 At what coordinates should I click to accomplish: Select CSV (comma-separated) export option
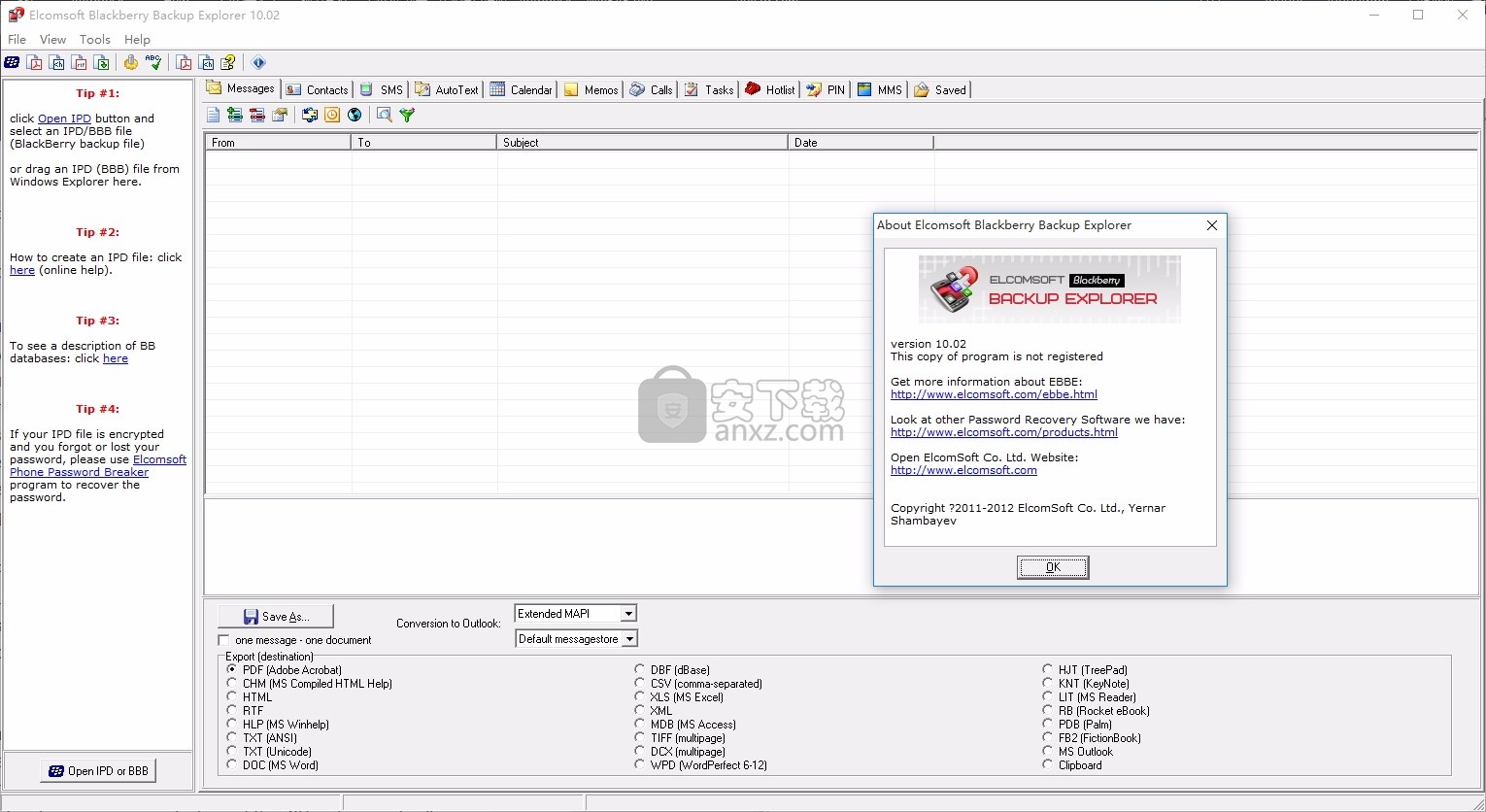[x=640, y=683]
